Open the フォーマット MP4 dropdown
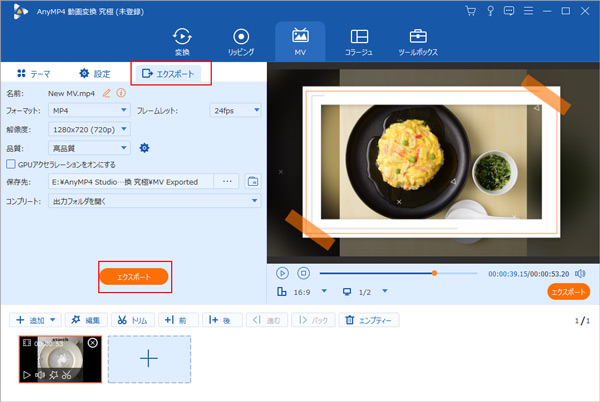Viewport: 600px width, 402px height. tap(89, 110)
